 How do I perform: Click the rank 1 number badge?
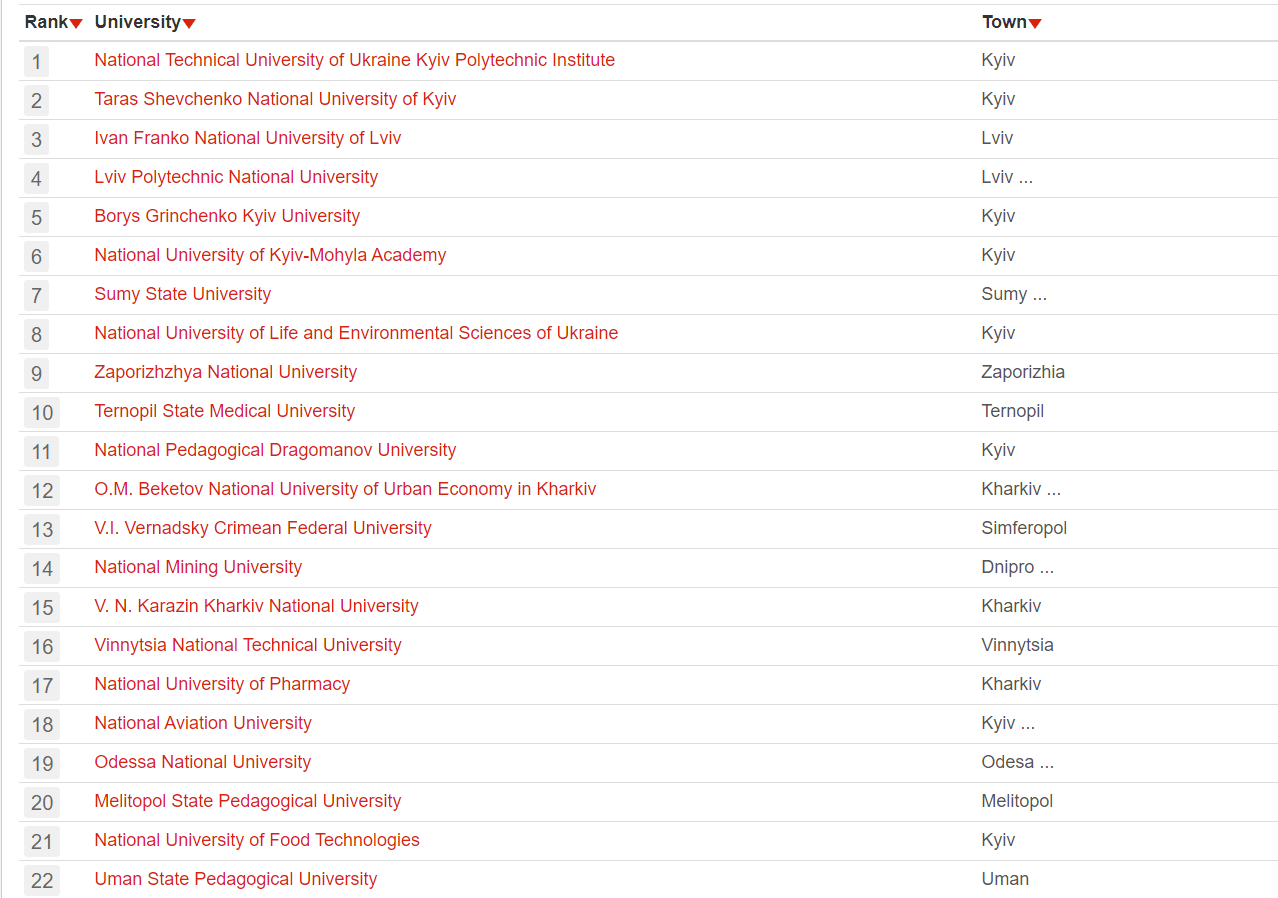[x=37, y=62]
